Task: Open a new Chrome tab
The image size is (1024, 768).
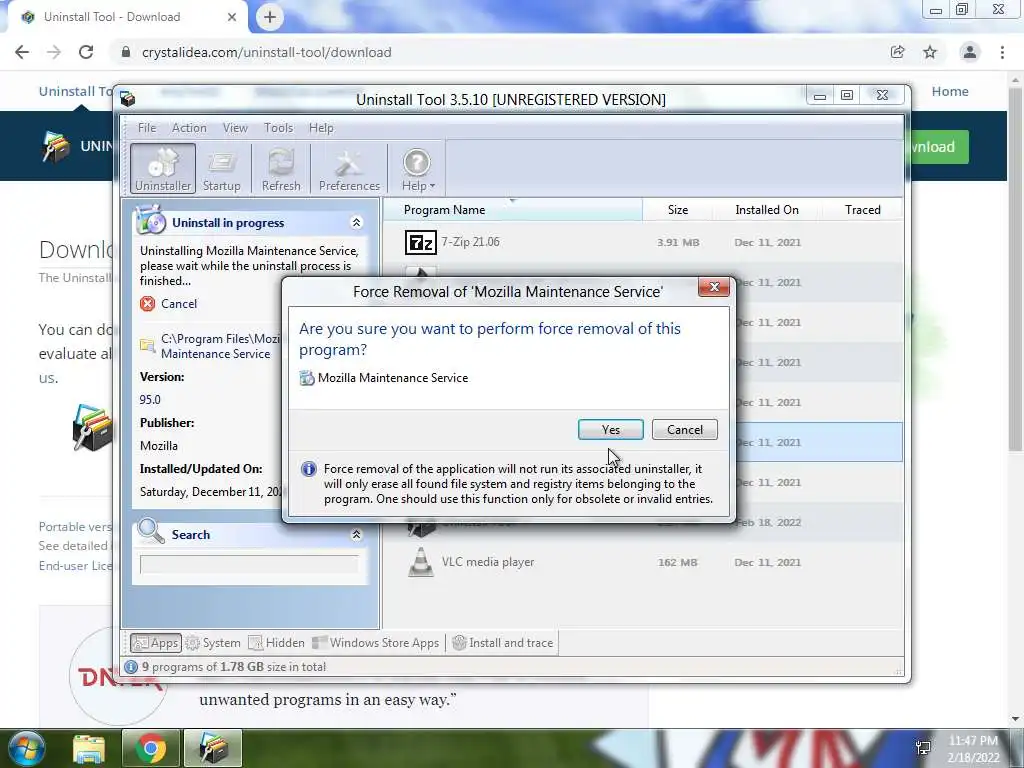Action: (x=270, y=17)
